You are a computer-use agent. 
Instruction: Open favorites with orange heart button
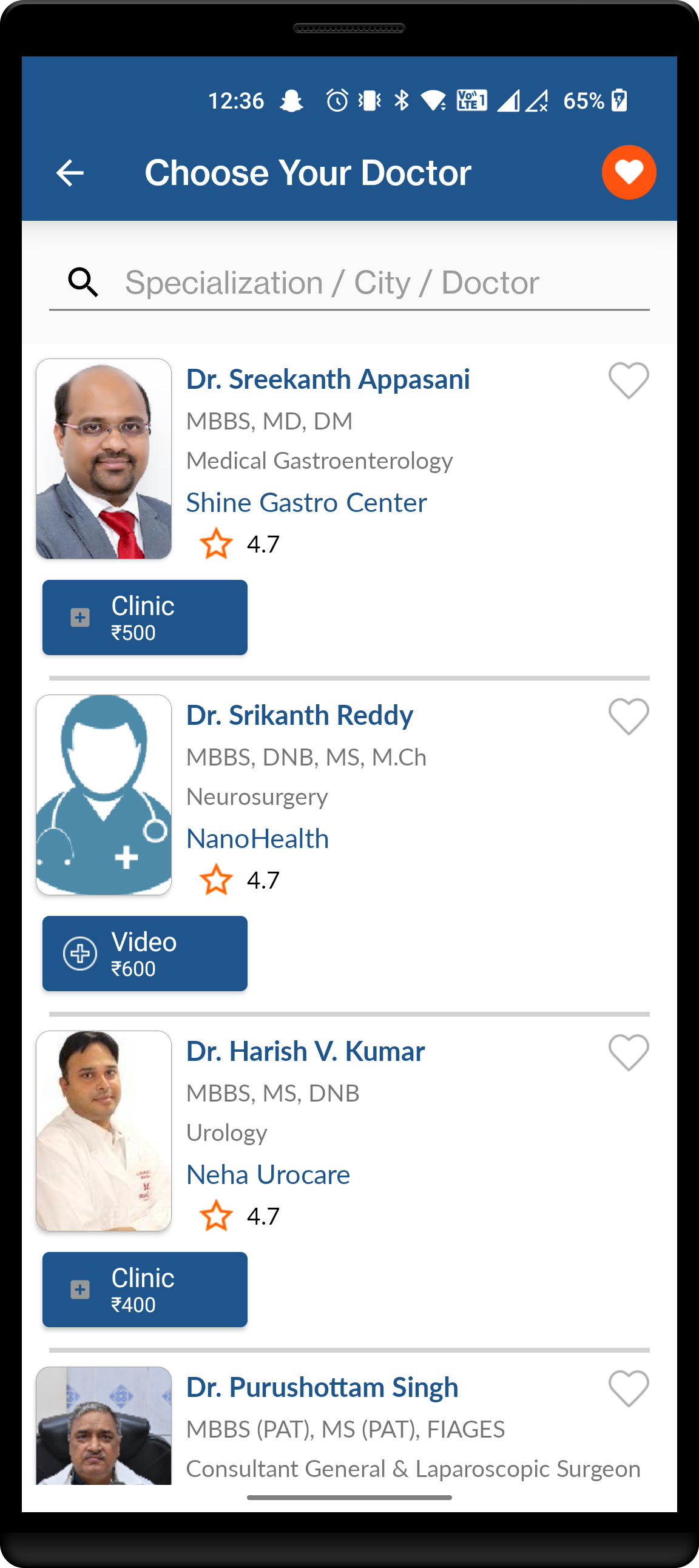[x=629, y=172]
